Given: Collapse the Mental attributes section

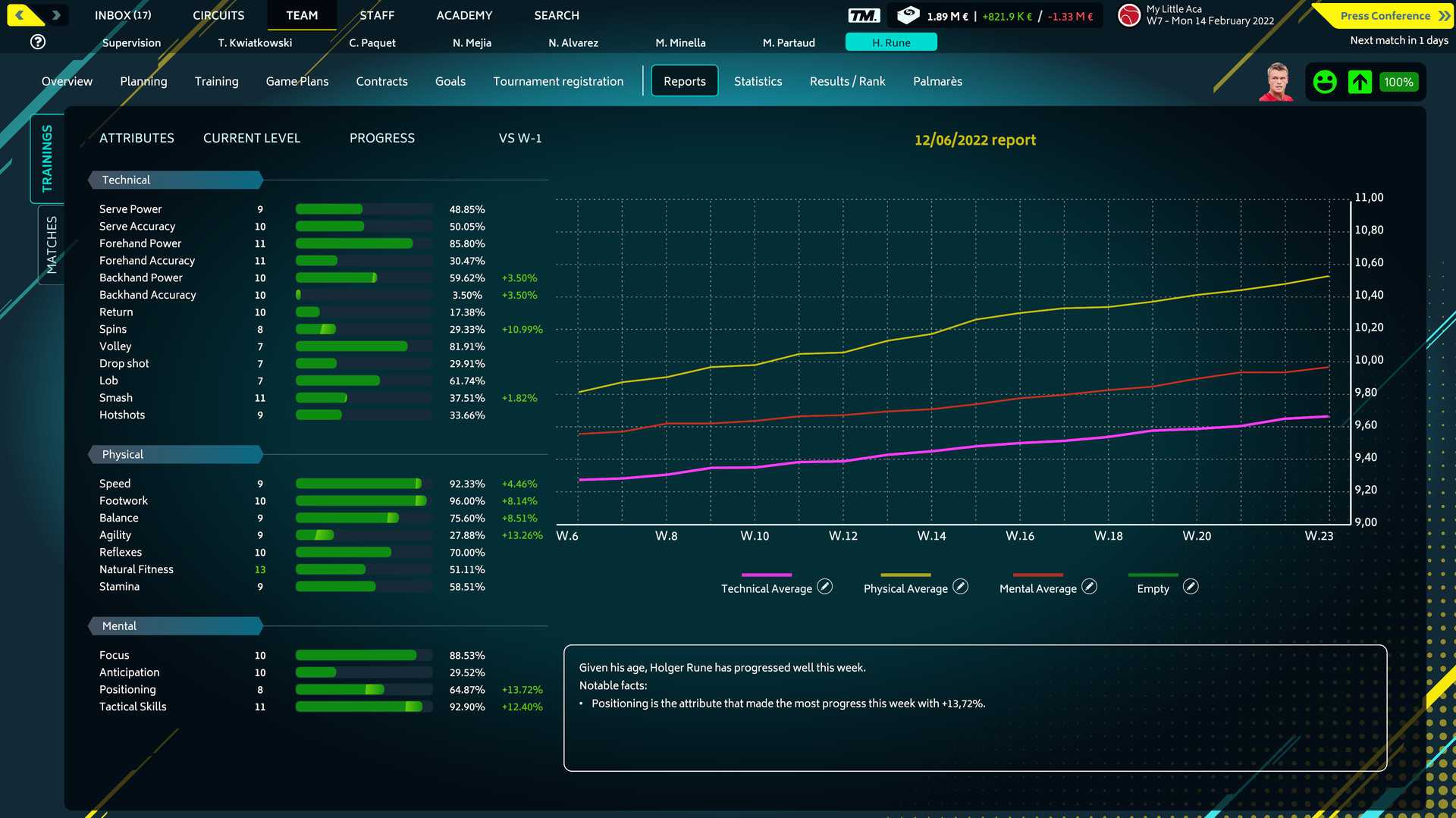Looking at the screenshot, I should click(174, 625).
